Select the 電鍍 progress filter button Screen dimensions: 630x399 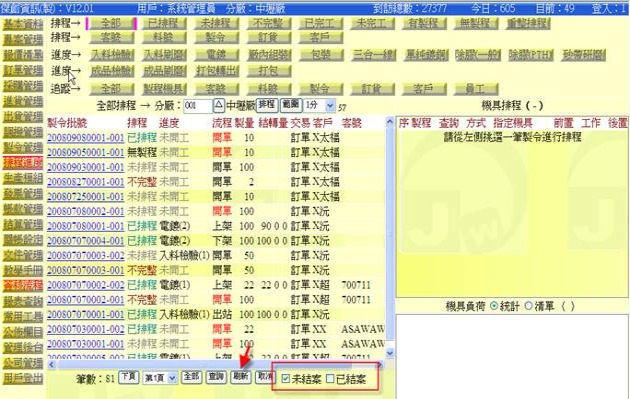coord(216,55)
